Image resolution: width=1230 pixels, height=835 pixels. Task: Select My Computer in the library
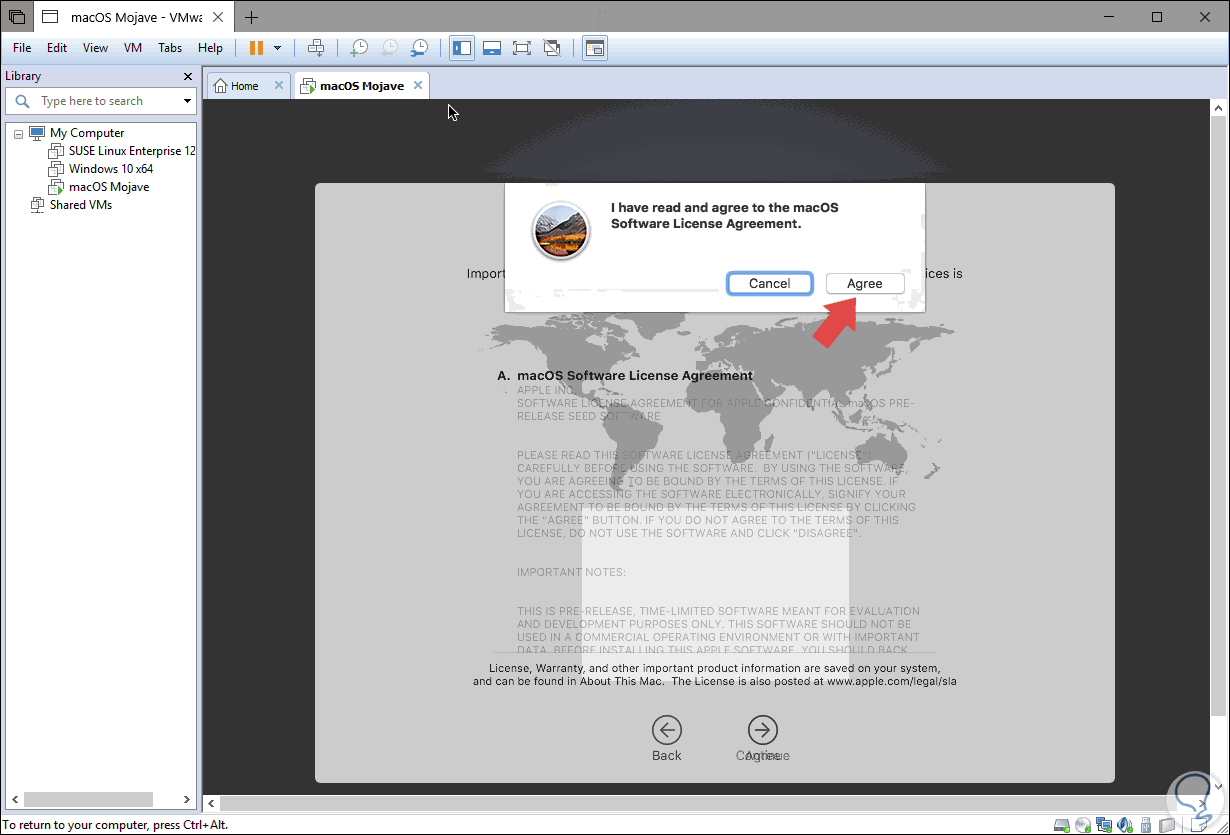click(x=87, y=133)
